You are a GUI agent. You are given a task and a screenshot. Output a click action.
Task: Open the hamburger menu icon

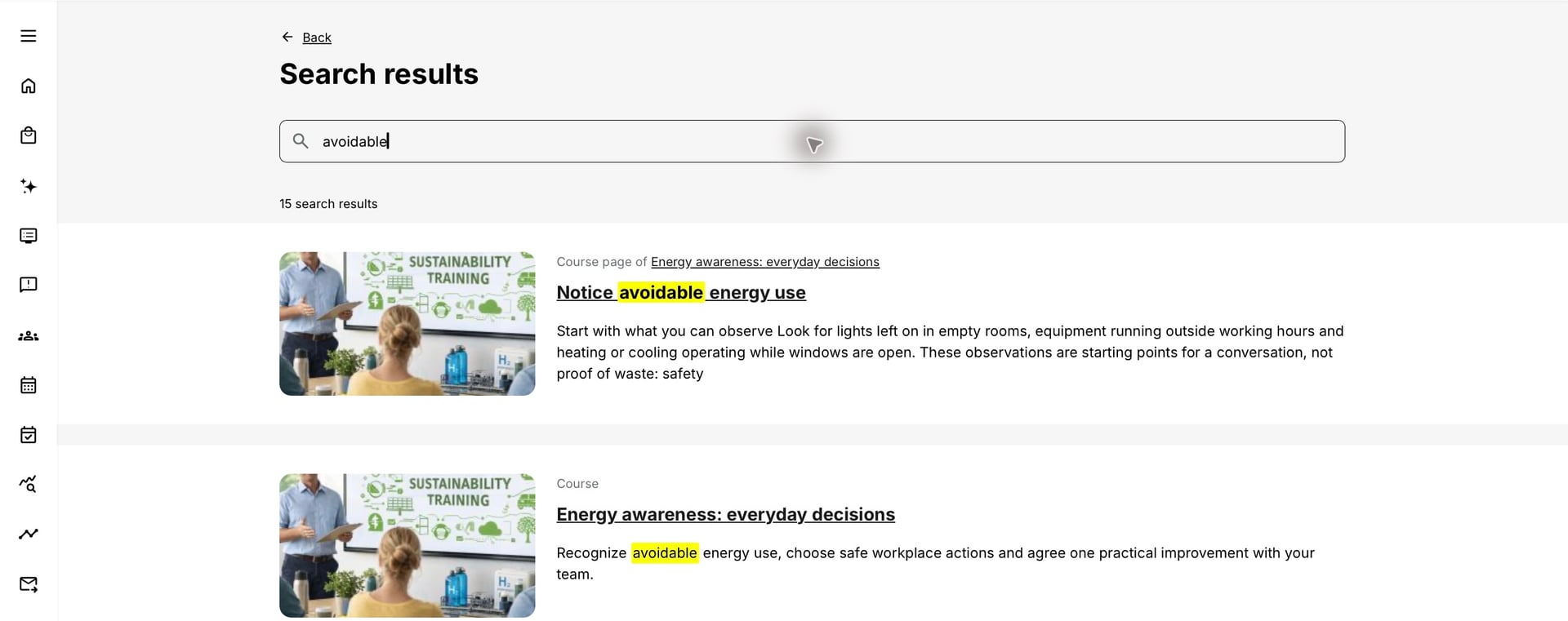29,36
